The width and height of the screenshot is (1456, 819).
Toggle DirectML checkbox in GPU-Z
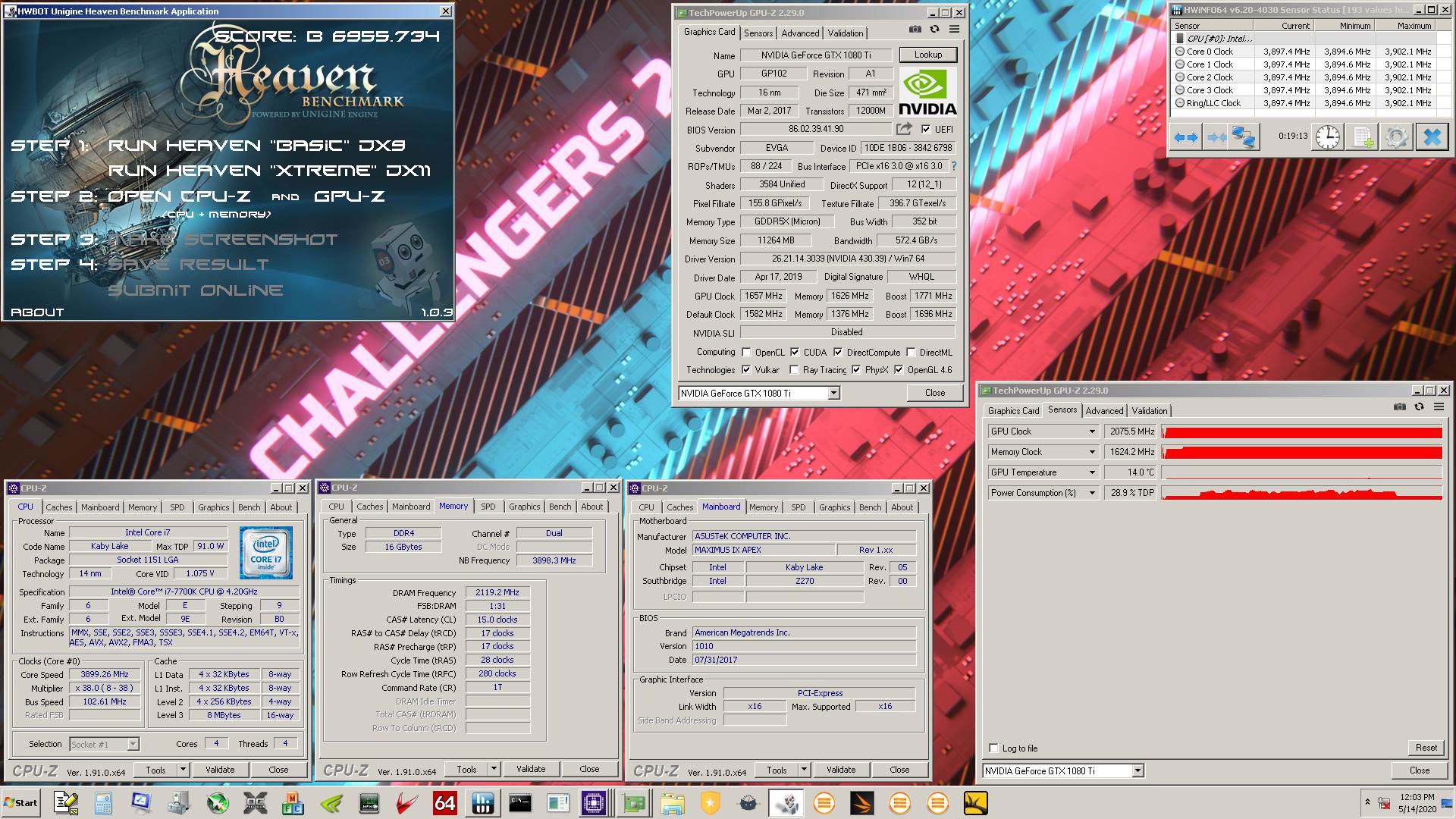(x=911, y=353)
